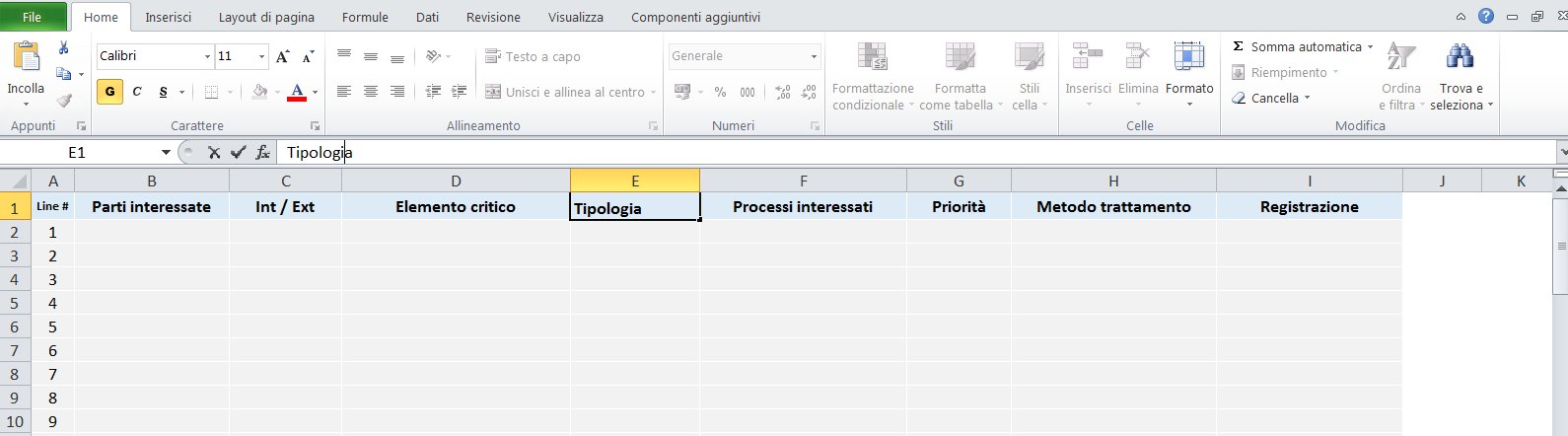Viewport: 1568px width, 436px height.
Task: Expand the font size 11 dropdown
Action: click(x=261, y=56)
